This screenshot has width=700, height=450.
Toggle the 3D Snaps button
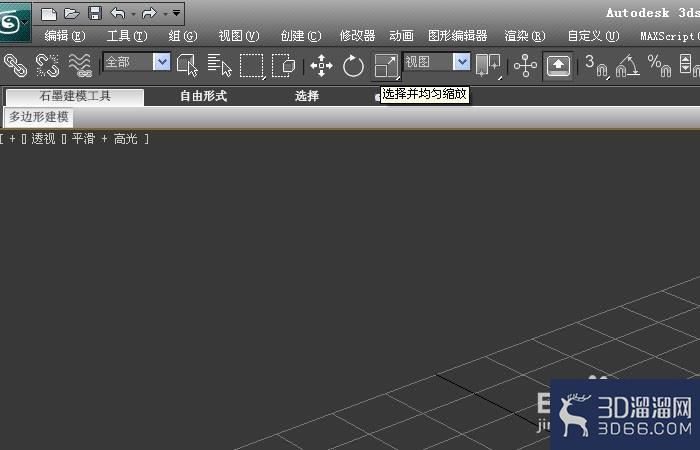[596, 66]
